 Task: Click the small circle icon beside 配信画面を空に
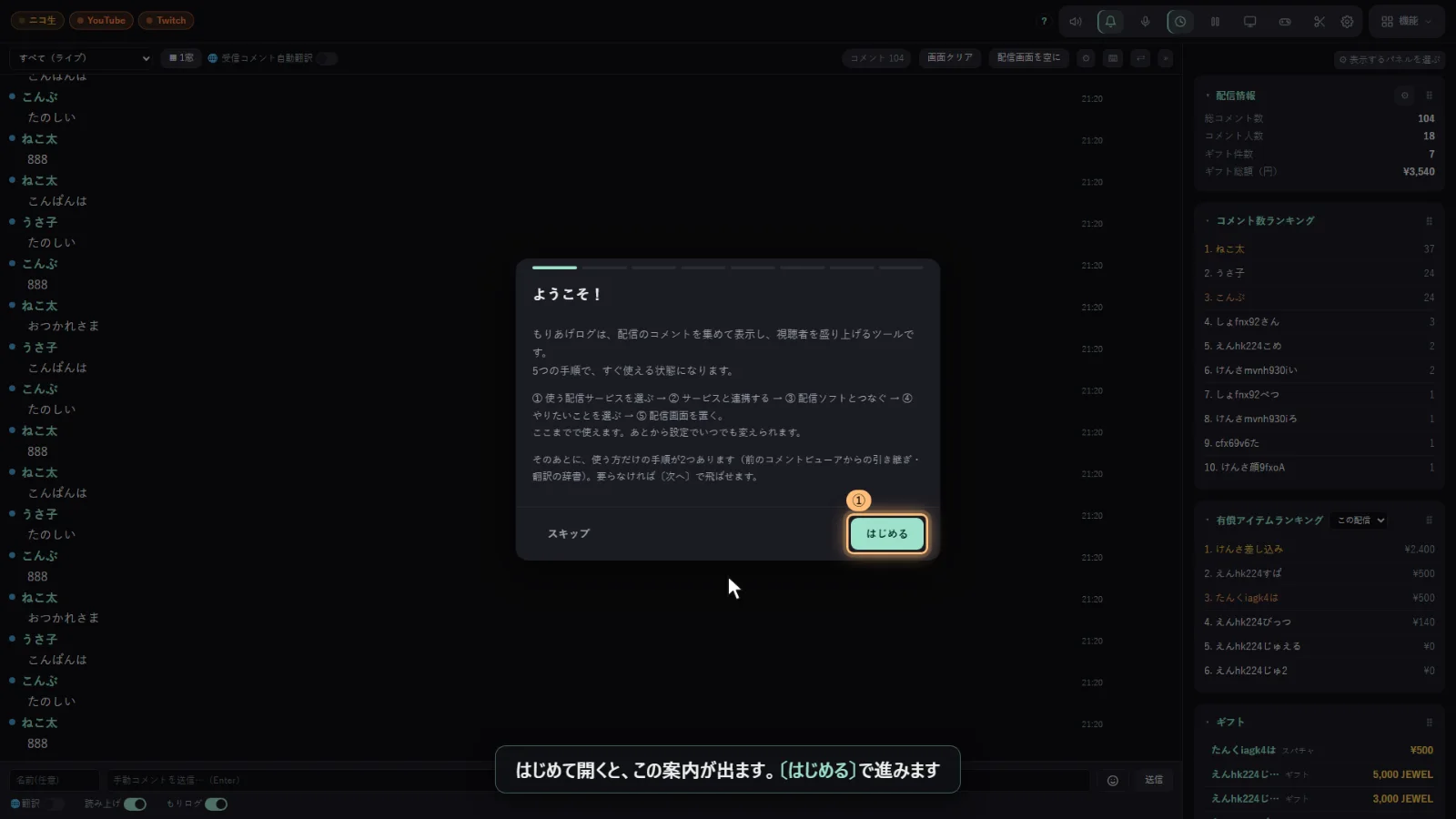tap(1086, 58)
